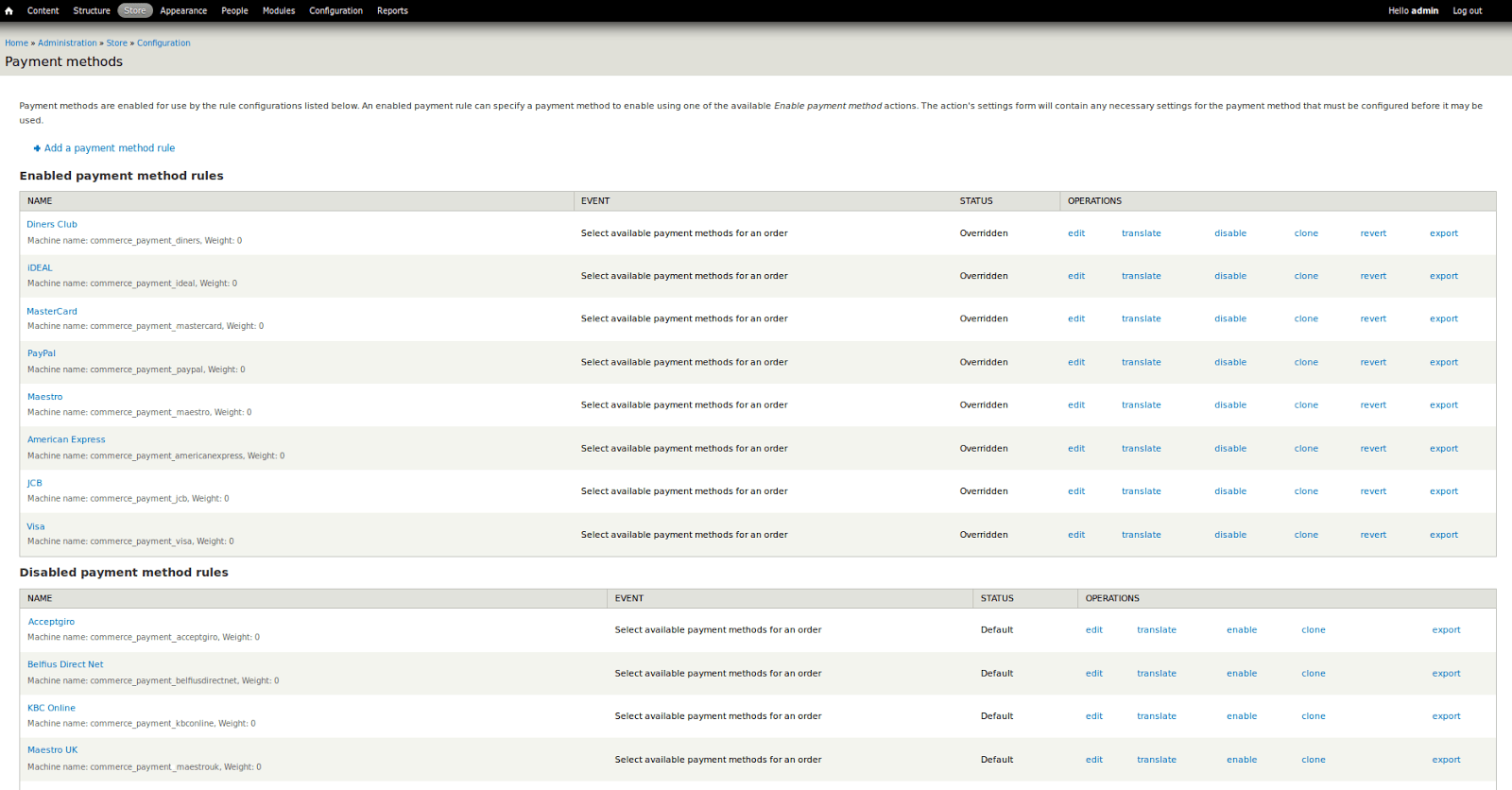Viewport: 1512px width, 790px height.
Task: Edit the Diners Club rule
Action: [x=1076, y=233]
